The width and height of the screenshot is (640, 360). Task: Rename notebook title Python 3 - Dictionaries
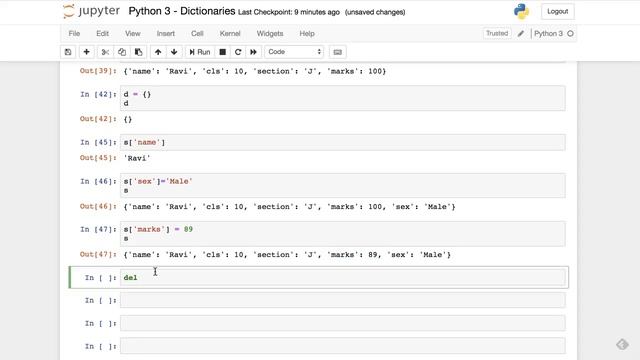coord(182,11)
